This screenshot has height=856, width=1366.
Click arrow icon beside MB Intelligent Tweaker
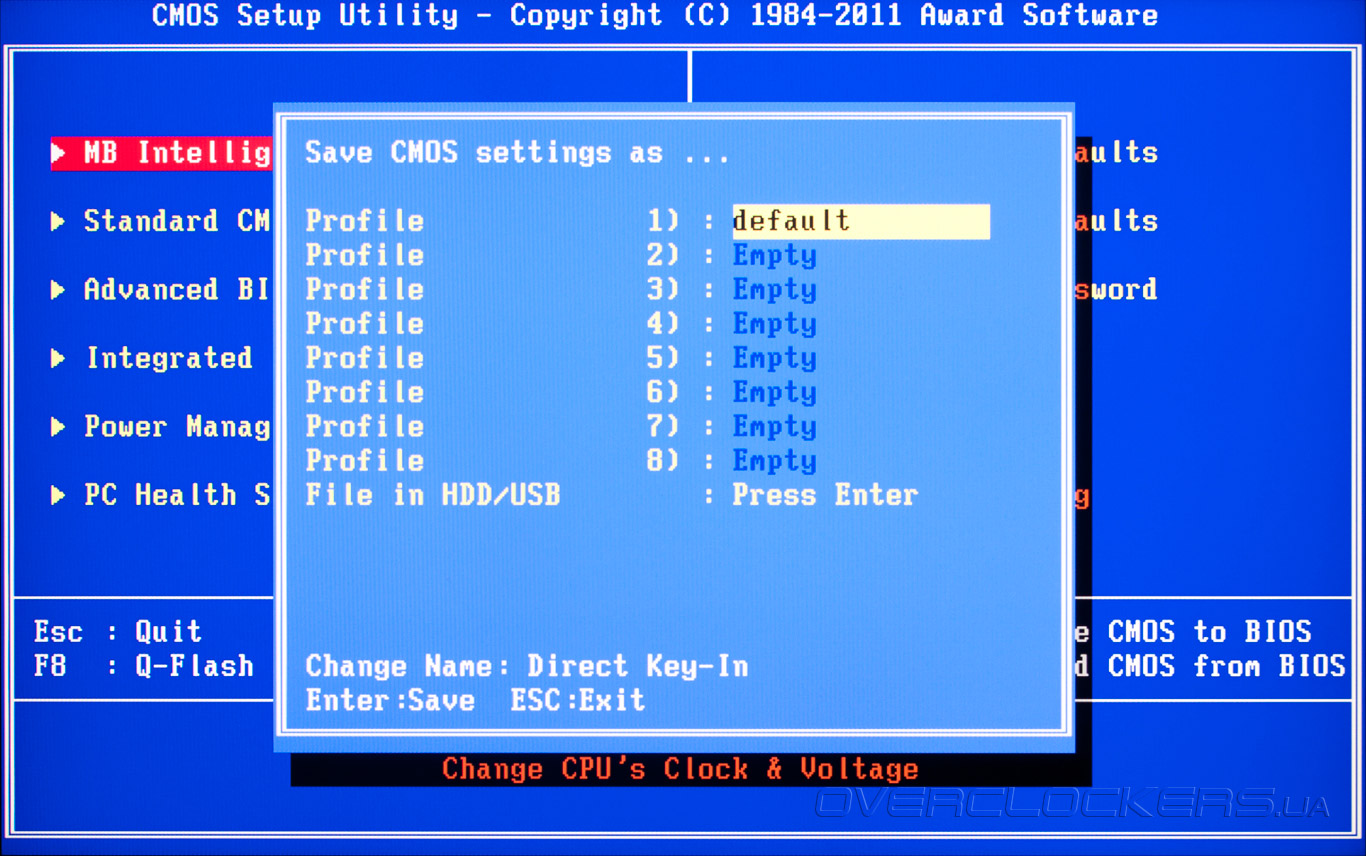point(58,153)
